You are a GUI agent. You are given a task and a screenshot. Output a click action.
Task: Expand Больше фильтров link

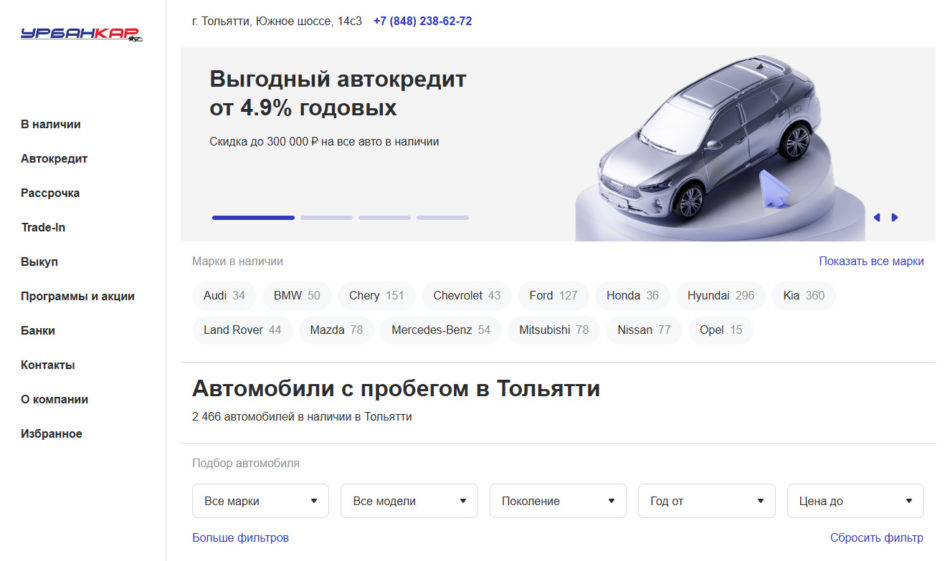coord(241,538)
